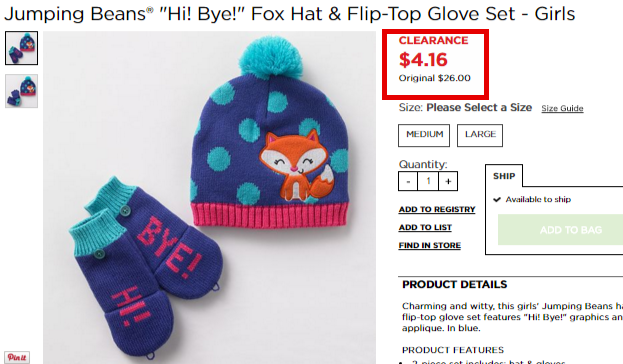Viewport: 623px width, 364px height.
Task: Open the Size Guide link
Action: pos(562,108)
